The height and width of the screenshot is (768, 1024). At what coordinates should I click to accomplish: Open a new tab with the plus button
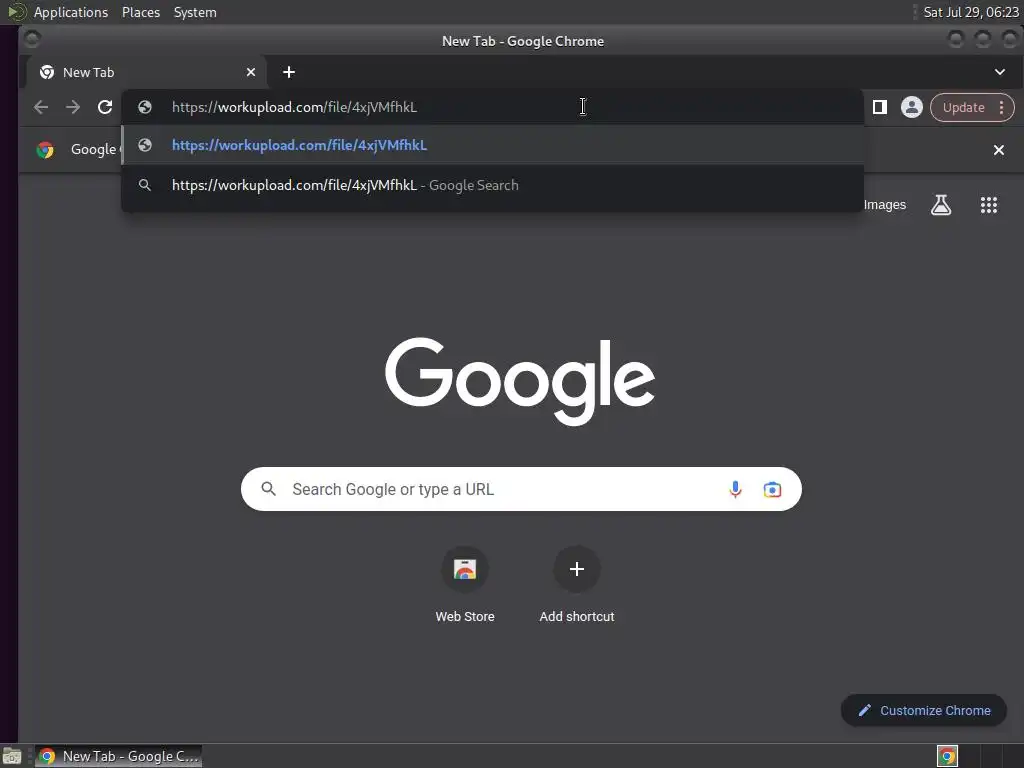pyautogui.click(x=289, y=72)
